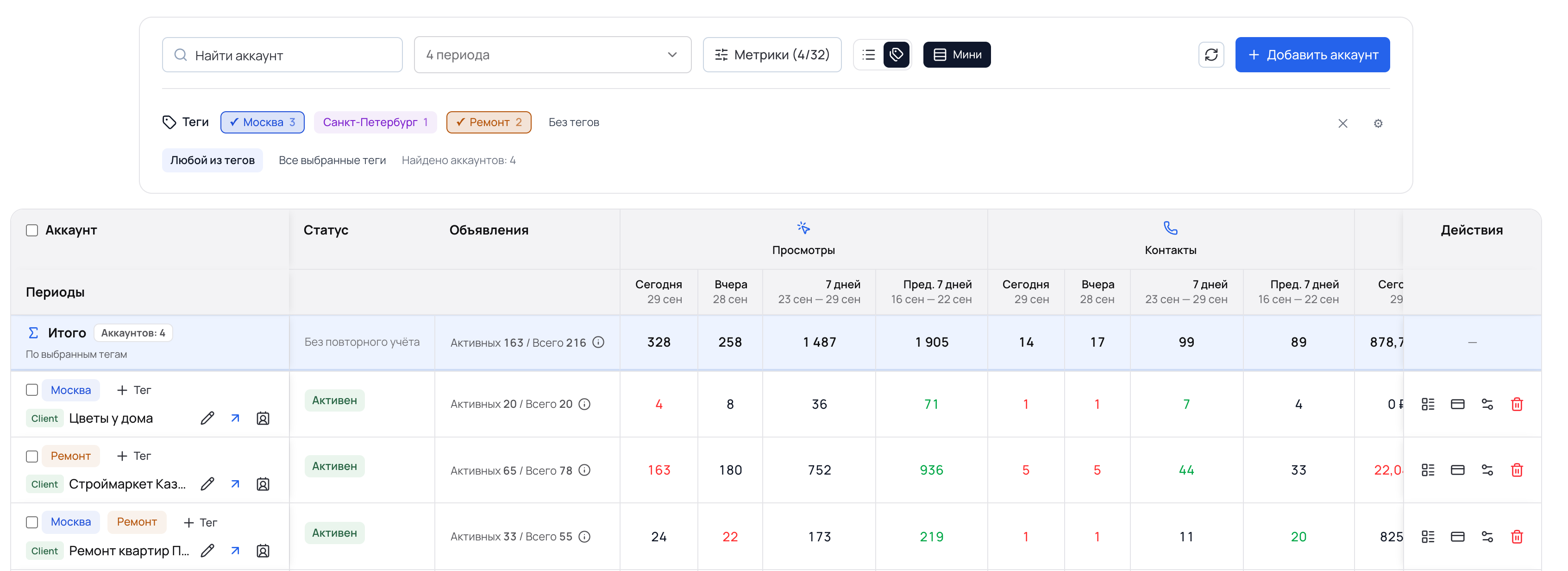Click the Активен status of Строймаркет

[334, 467]
